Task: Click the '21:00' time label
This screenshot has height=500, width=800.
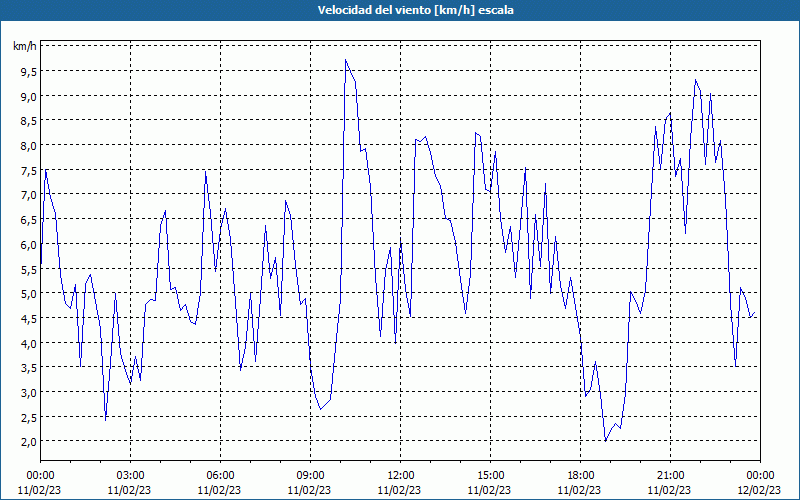Action: coord(670,476)
